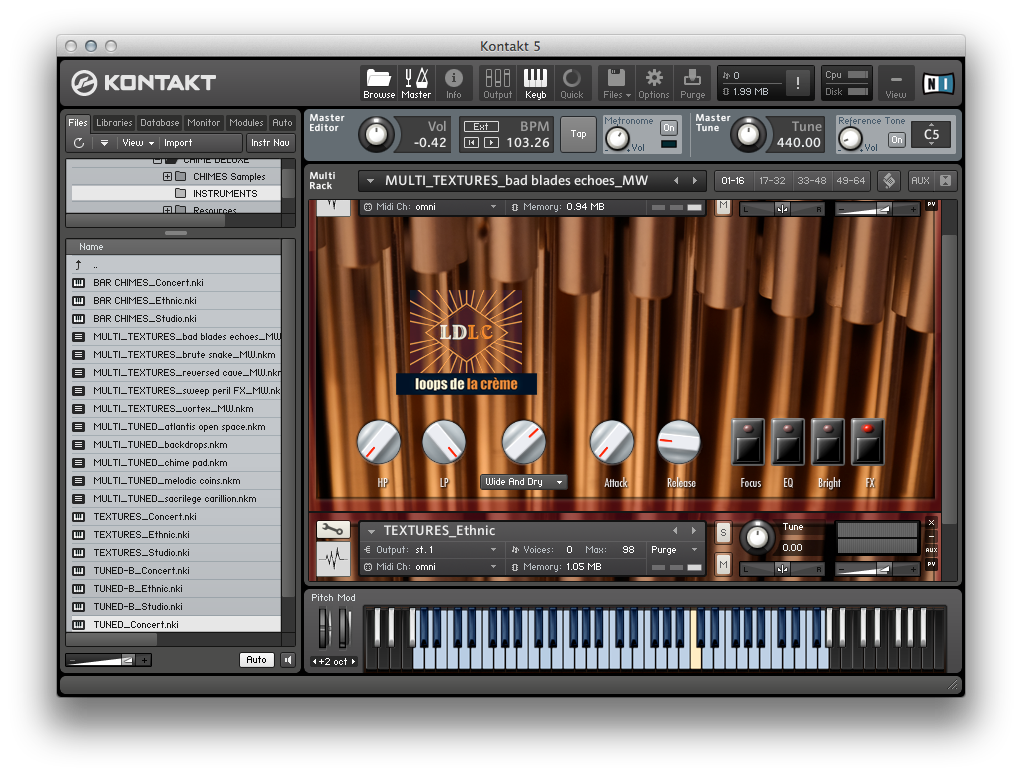This screenshot has height=776, width=1022.
Task: Switch to the Libraries tab
Action: pyautogui.click(x=114, y=122)
